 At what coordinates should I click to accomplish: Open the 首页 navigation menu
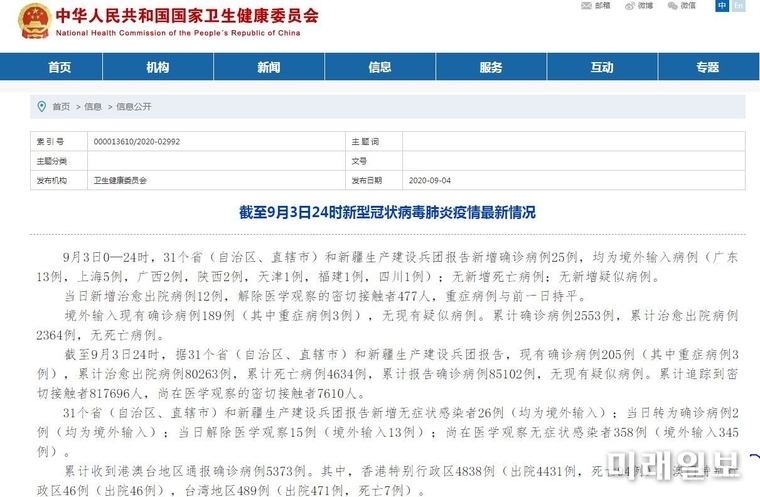pyautogui.click(x=60, y=67)
